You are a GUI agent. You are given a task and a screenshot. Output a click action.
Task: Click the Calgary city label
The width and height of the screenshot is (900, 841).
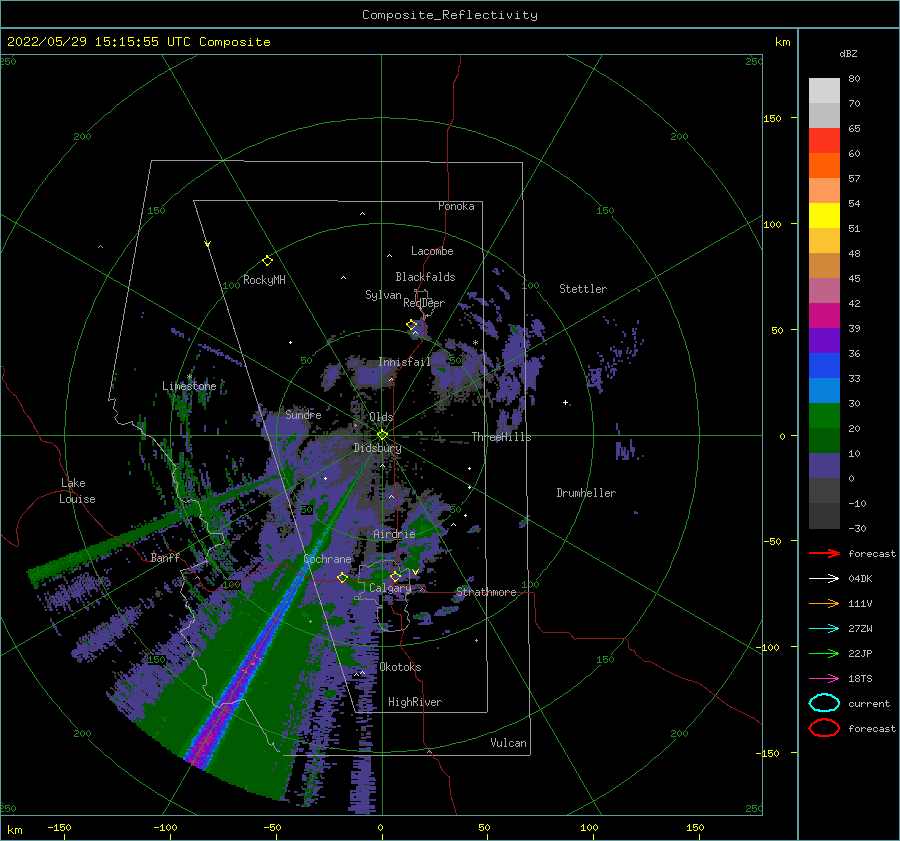(390, 588)
